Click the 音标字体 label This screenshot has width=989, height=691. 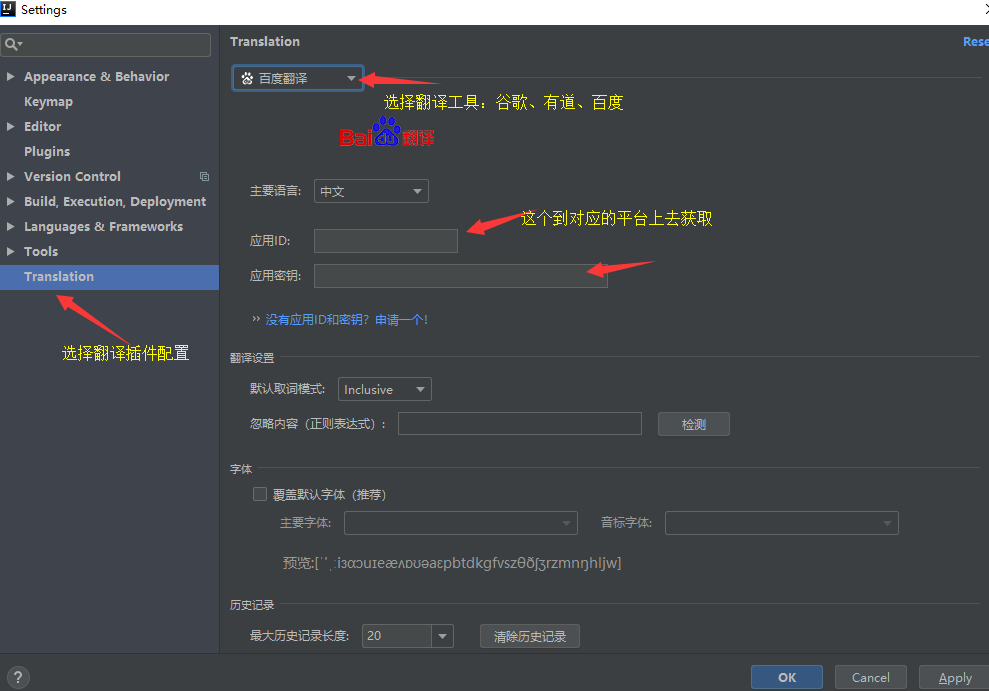[x=626, y=523]
